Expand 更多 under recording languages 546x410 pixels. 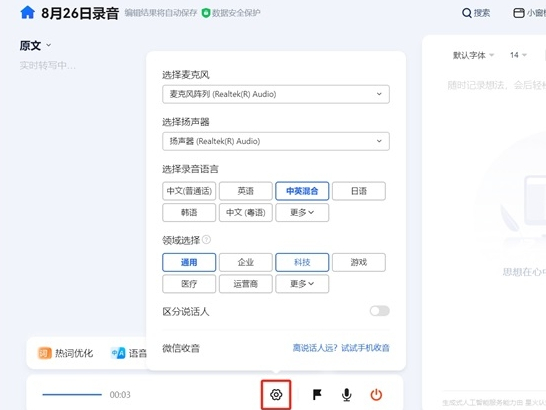pos(302,212)
